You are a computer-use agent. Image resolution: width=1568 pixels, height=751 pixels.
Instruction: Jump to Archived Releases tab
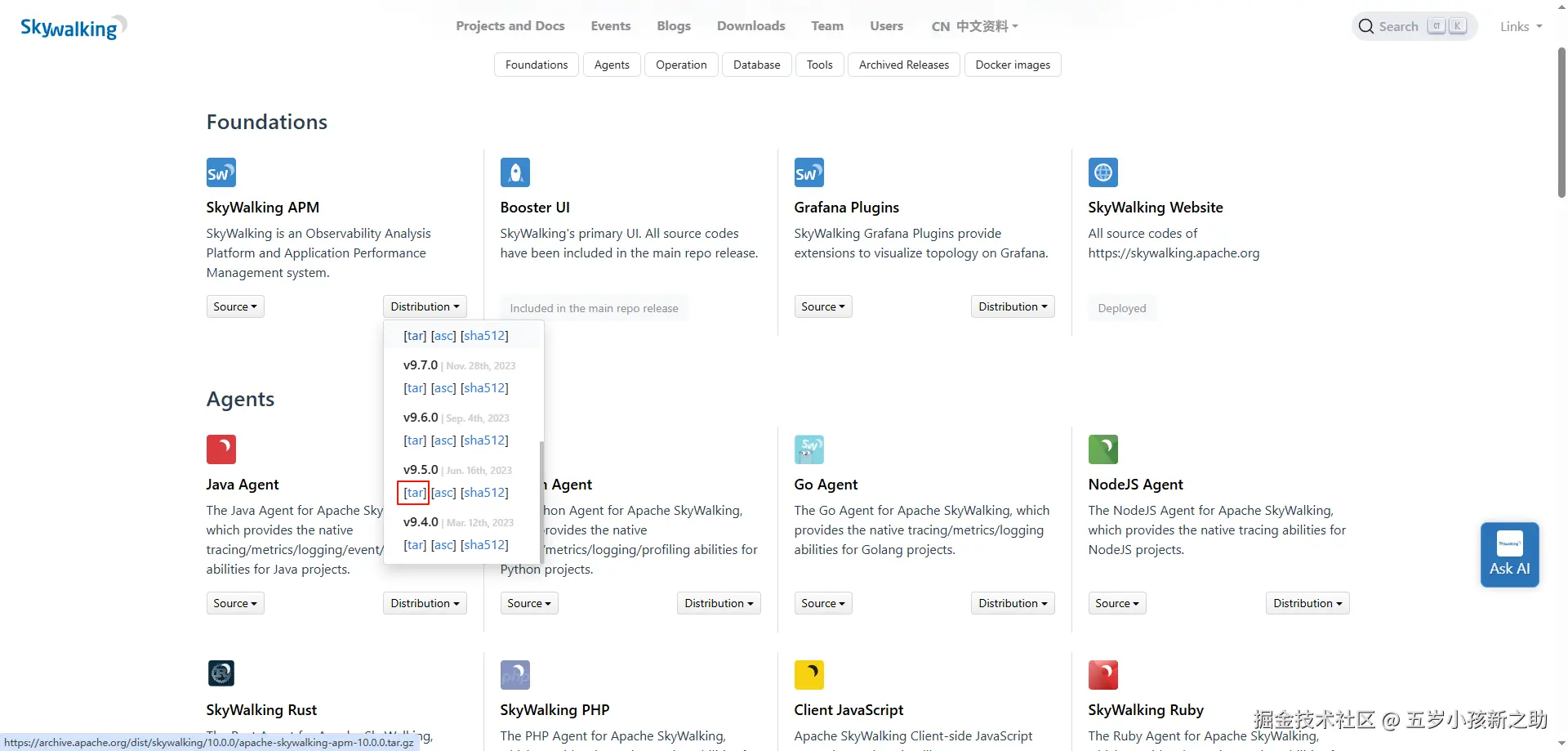tap(904, 65)
